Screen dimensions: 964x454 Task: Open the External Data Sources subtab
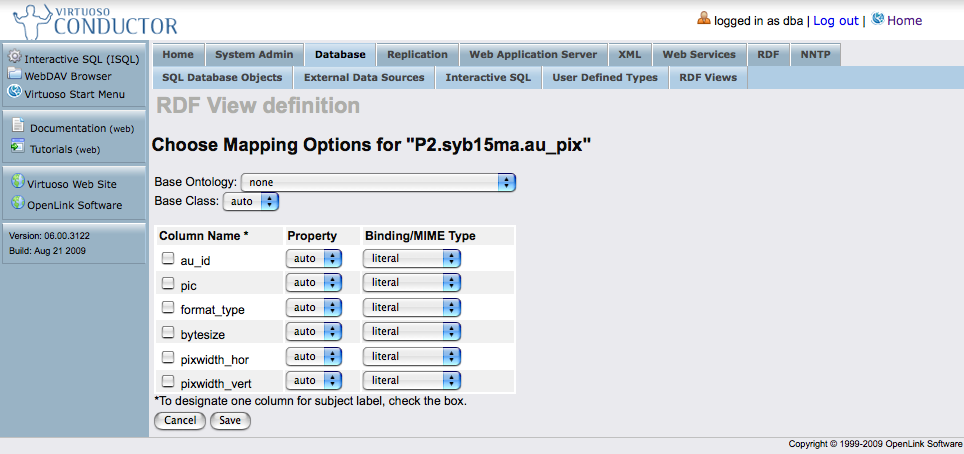[364, 77]
